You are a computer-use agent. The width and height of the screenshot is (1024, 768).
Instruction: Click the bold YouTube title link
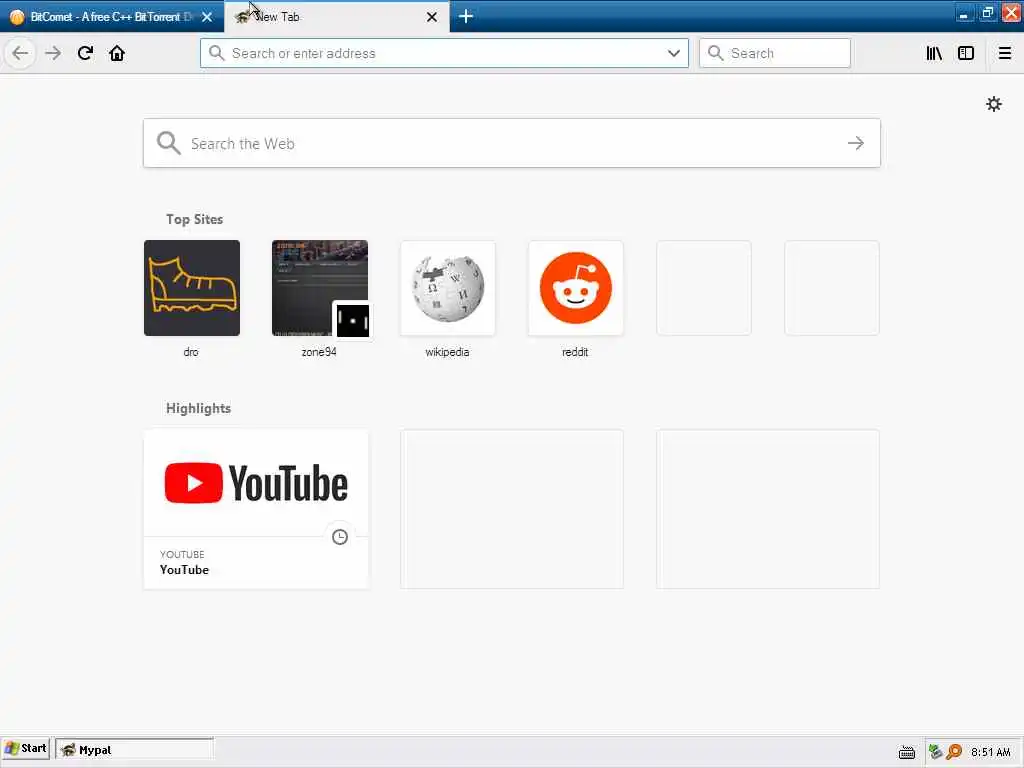184,569
